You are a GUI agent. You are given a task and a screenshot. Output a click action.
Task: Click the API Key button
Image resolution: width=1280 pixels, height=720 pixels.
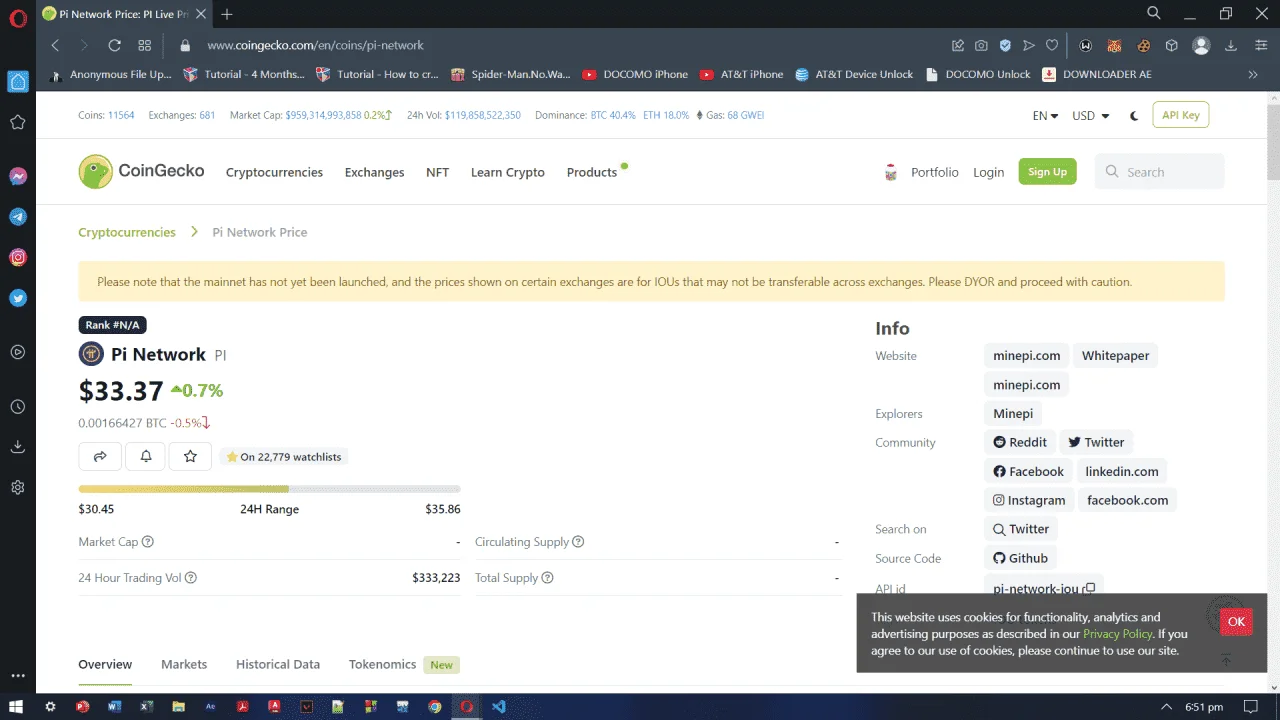pos(1180,115)
